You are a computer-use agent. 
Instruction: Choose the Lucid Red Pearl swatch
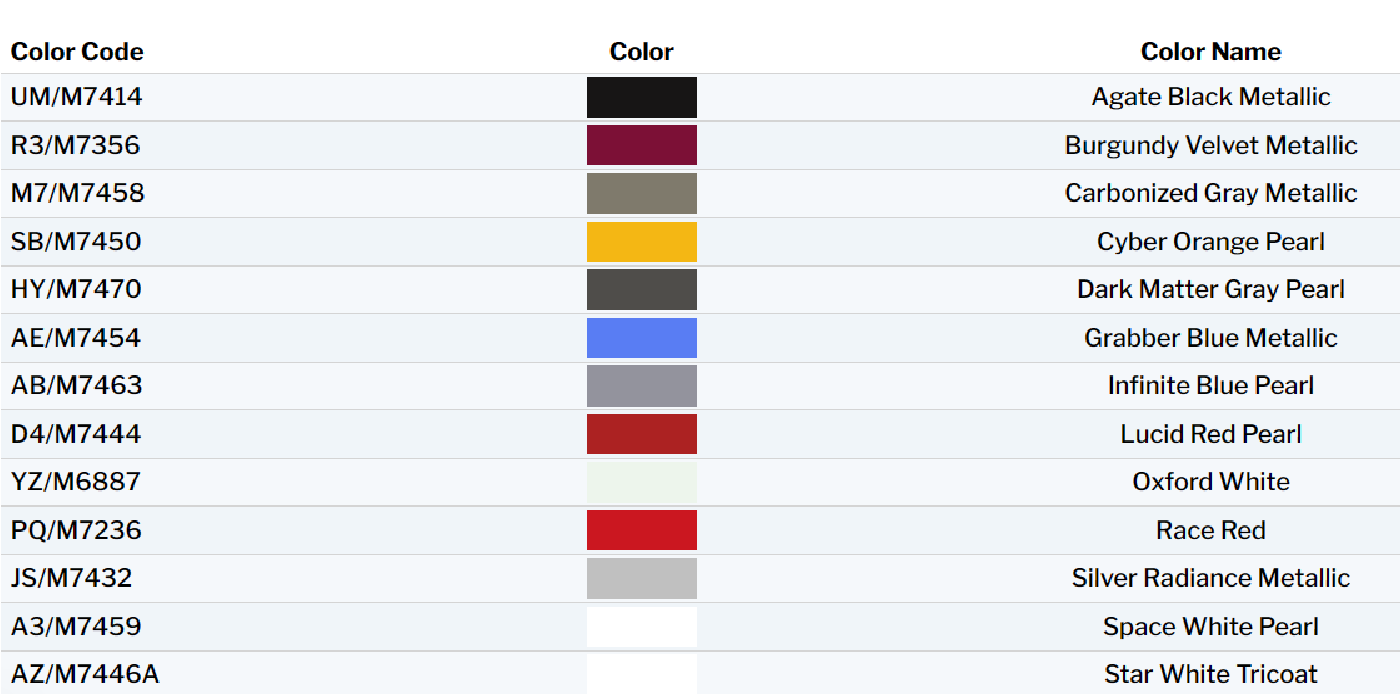641,434
